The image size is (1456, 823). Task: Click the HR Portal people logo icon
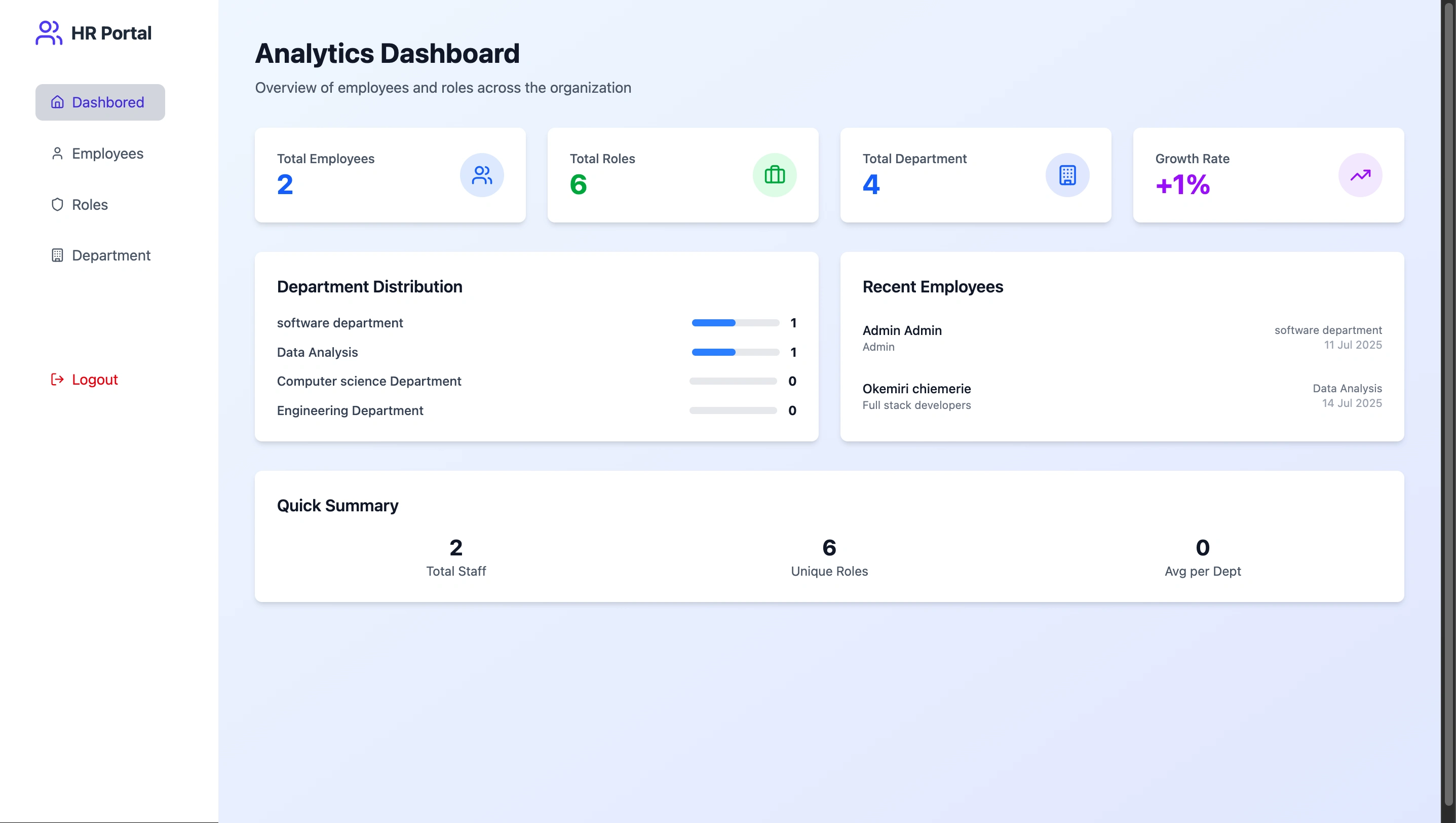[48, 32]
